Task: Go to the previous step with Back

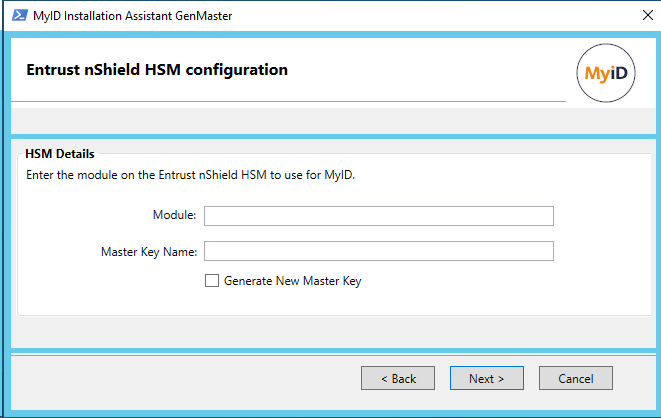Action: click(398, 378)
